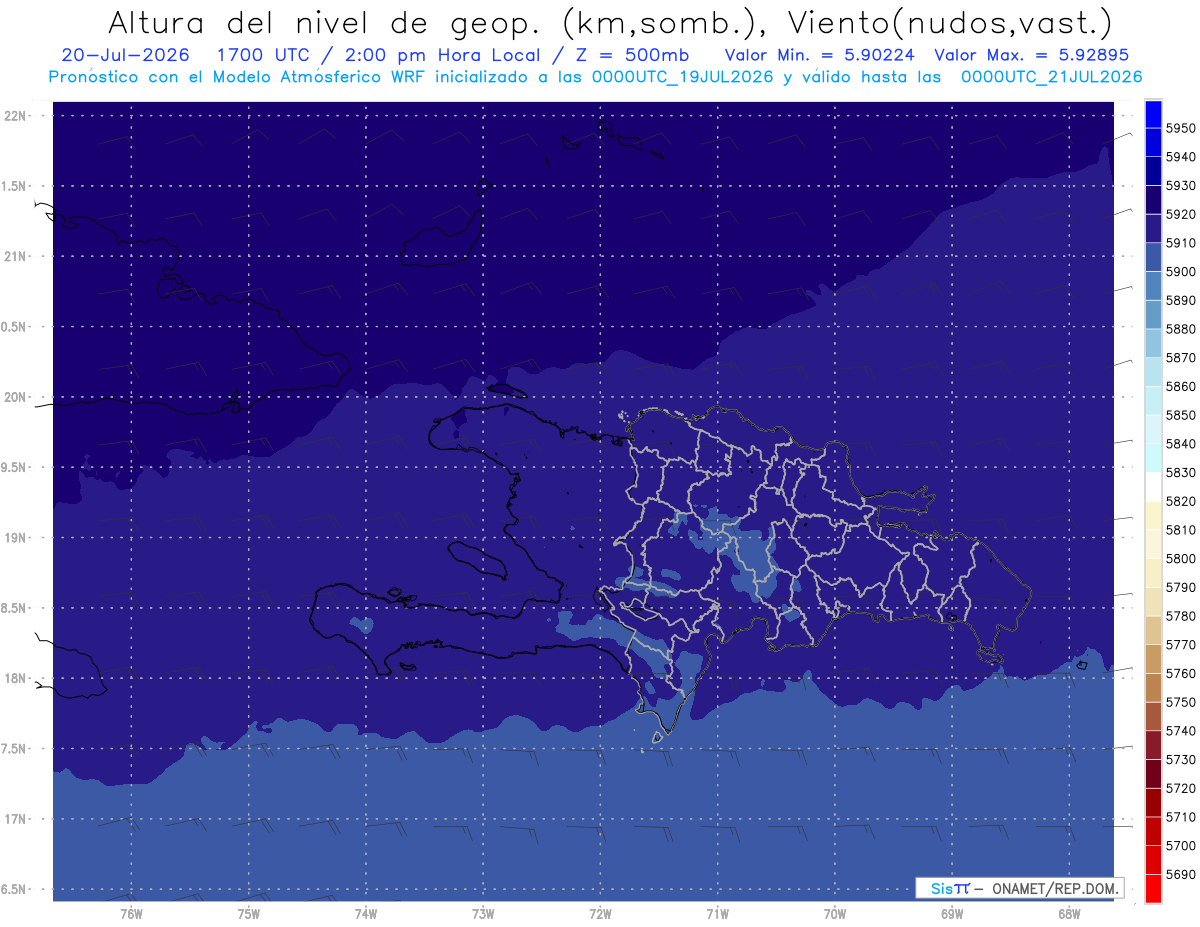The width and height of the screenshot is (1200, 927).
Task: Click the "75W" longitude label
Action: (x=249, y=914)
